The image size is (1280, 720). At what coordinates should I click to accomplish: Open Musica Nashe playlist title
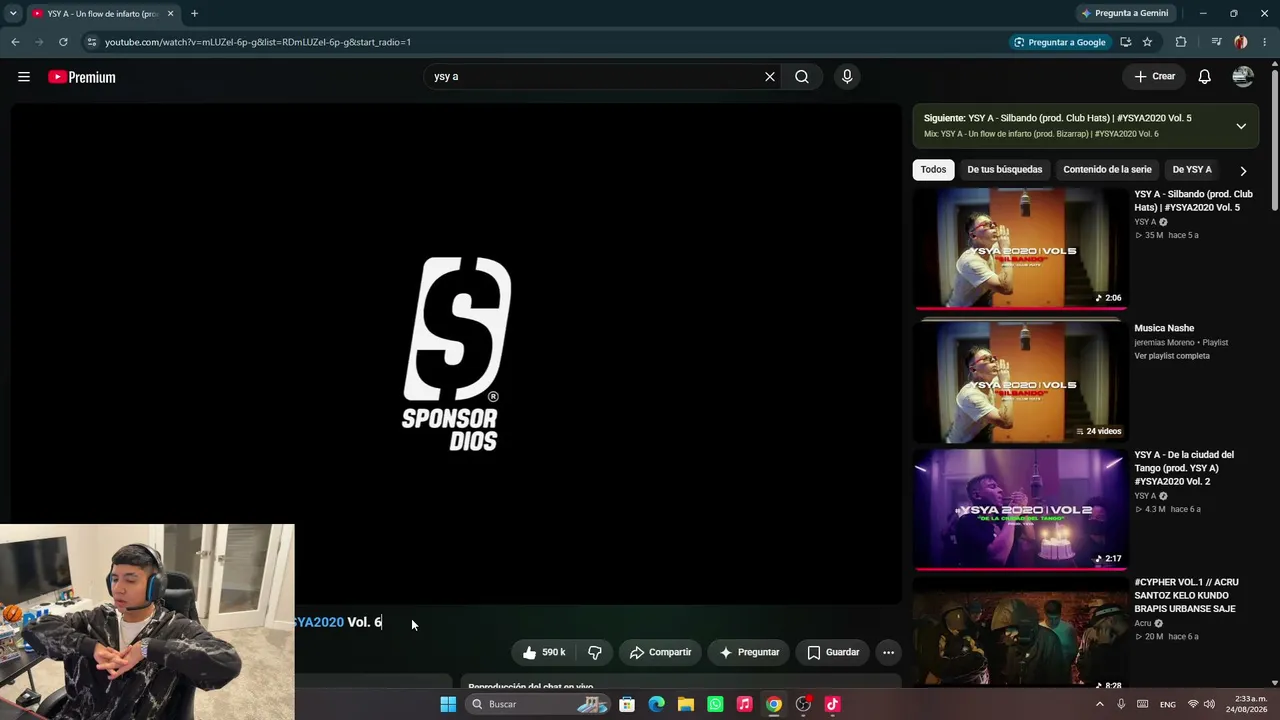point(1164,328)
